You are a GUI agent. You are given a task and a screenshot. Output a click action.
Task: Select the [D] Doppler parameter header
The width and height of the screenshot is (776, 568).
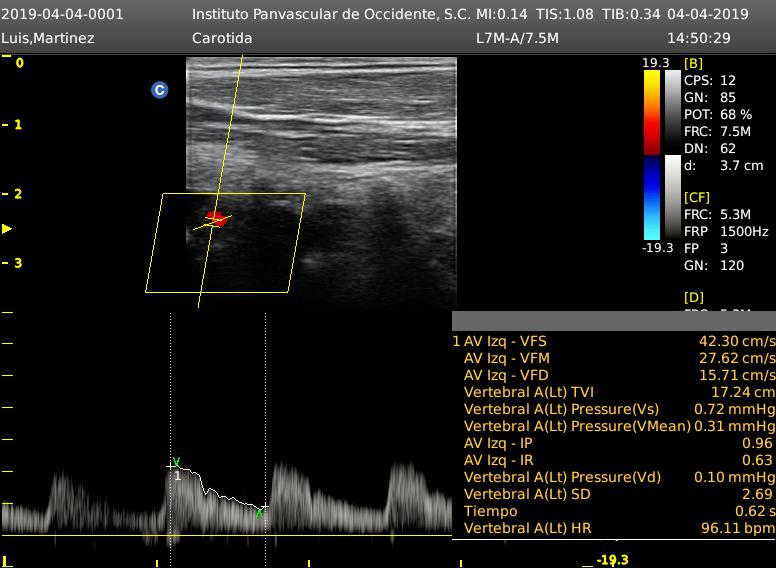[693, 297]
